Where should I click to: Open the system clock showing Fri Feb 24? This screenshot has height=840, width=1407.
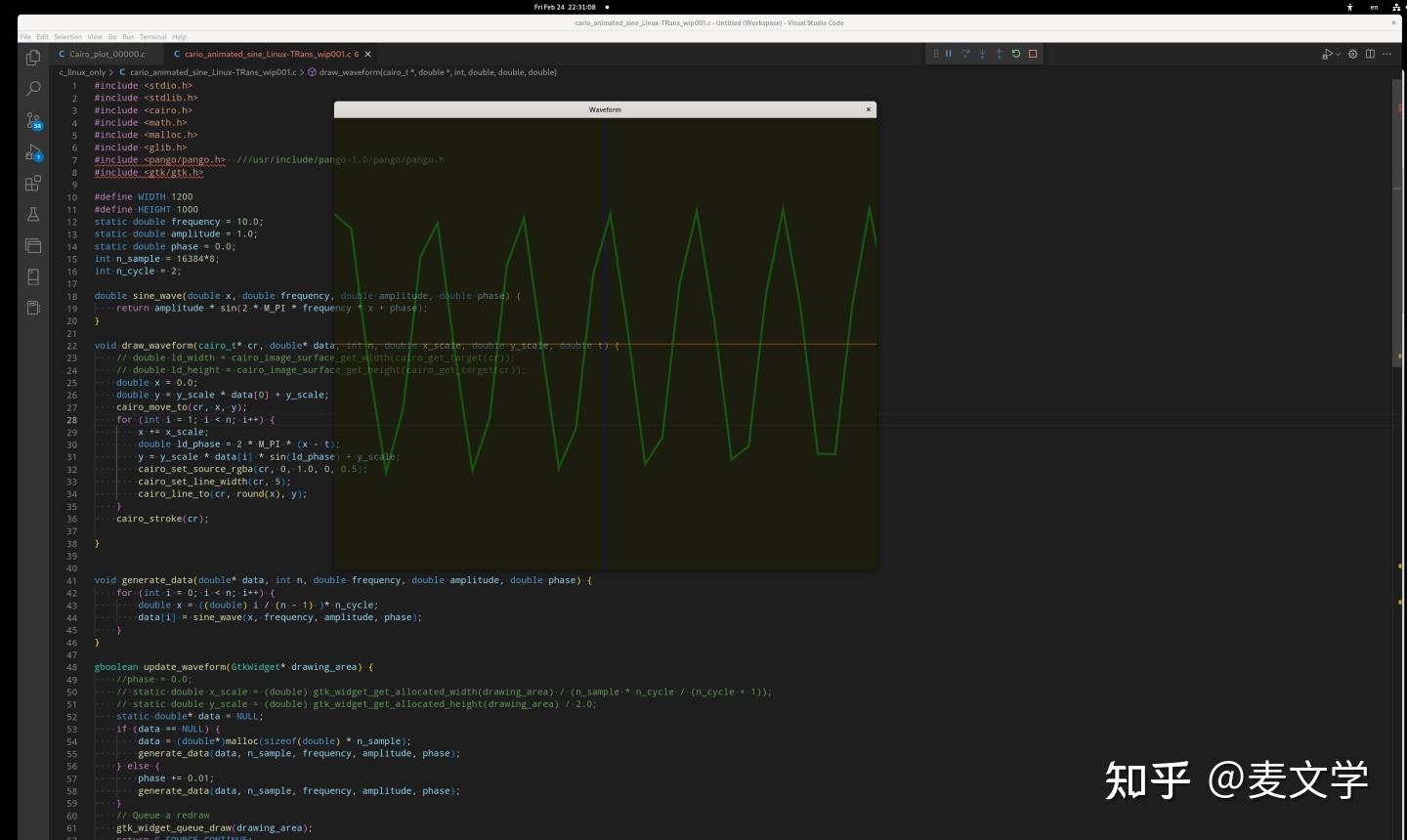coord(565,7)
